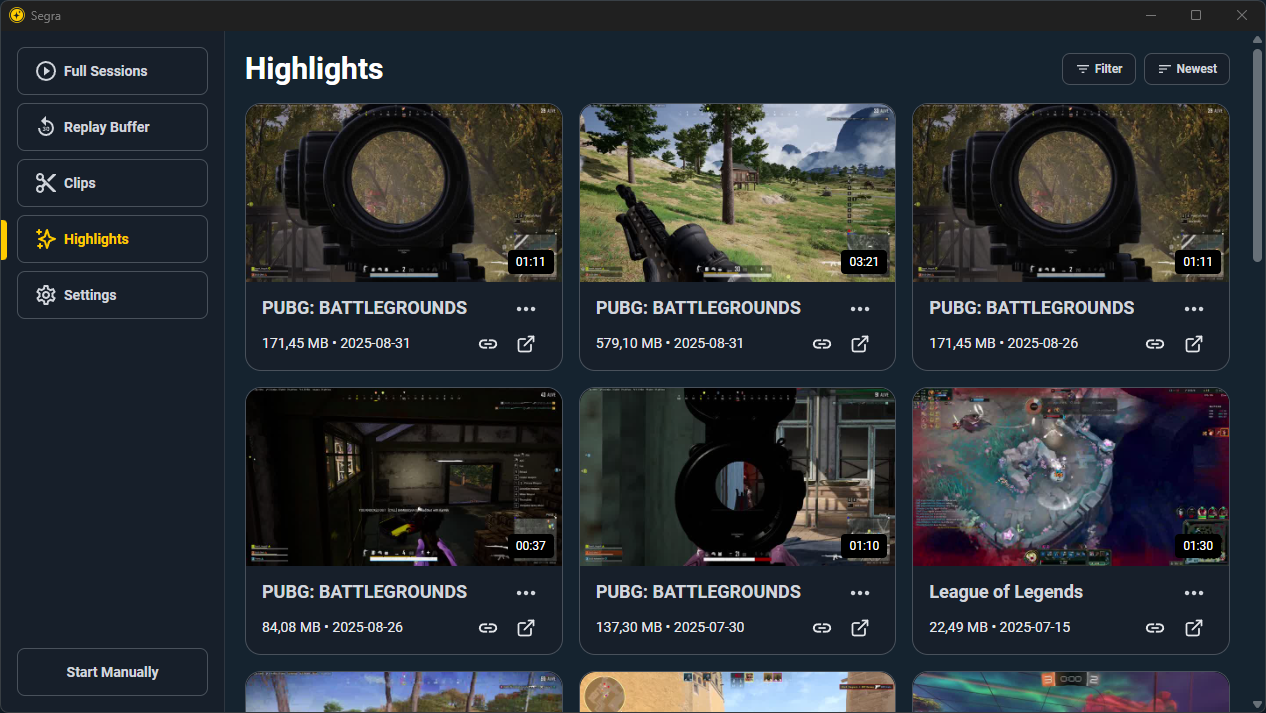Image resolution: width=1266 pixels, height=713 pixels.
Task: Open the Filter dropdown
Action: (1099, 69)
